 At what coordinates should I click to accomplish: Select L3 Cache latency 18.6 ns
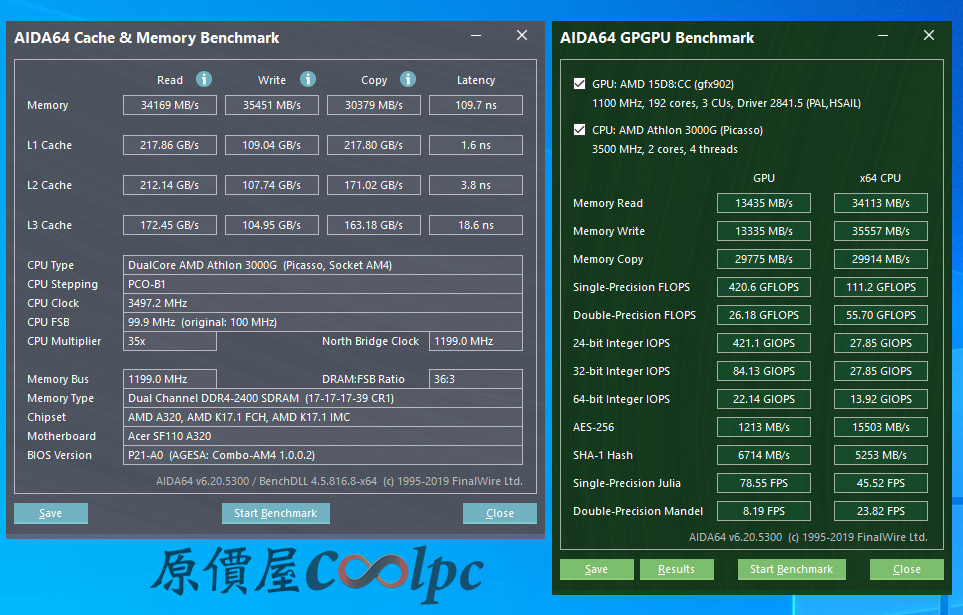click(x=476, y=225)
